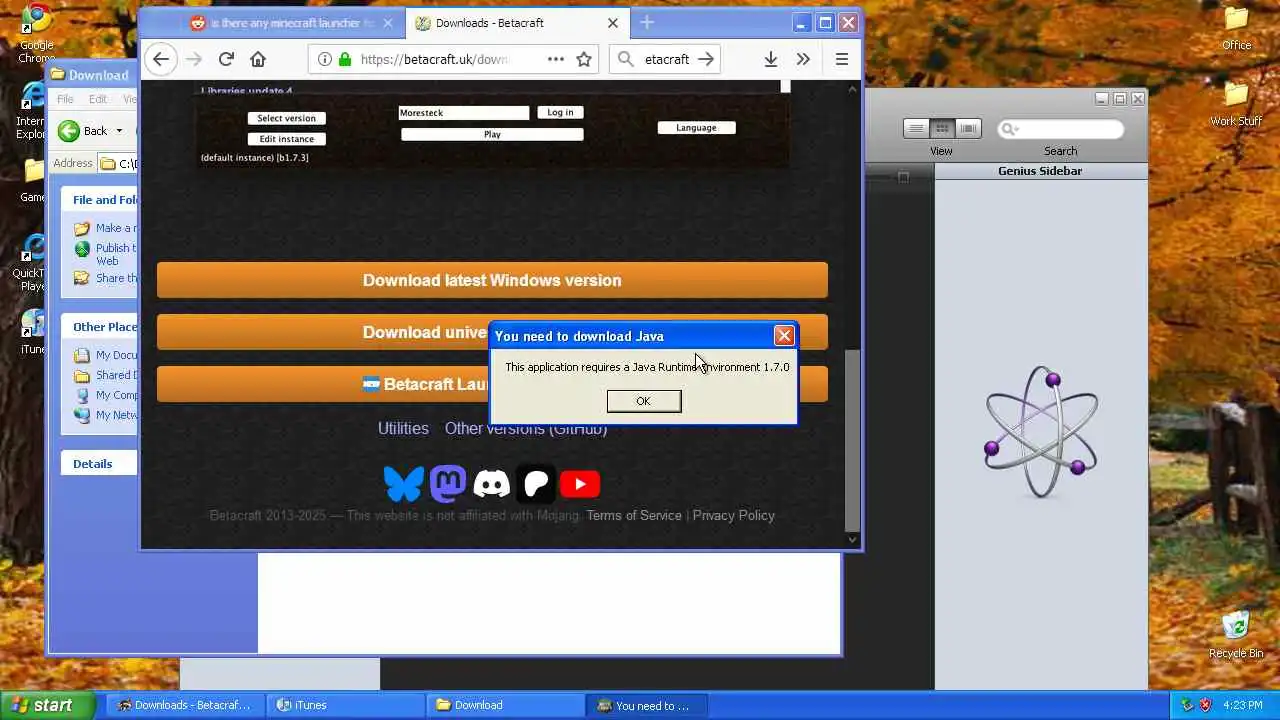
Task: Open the Mastodon social icon
Action: [x=448, y=484]
